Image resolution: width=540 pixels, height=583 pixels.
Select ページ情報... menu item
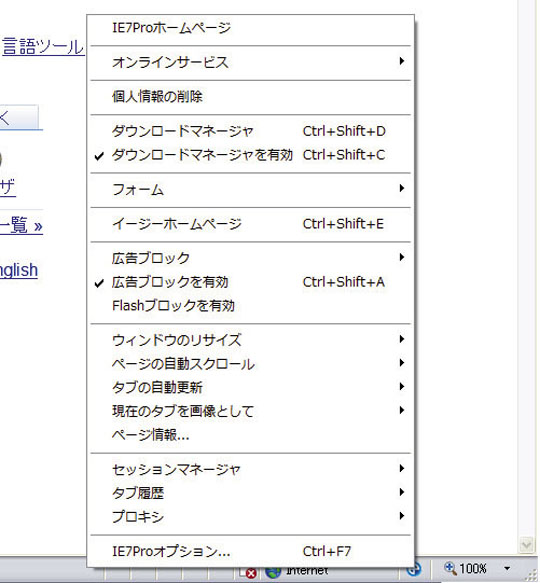pyautogui.click(x=250, y=435)
